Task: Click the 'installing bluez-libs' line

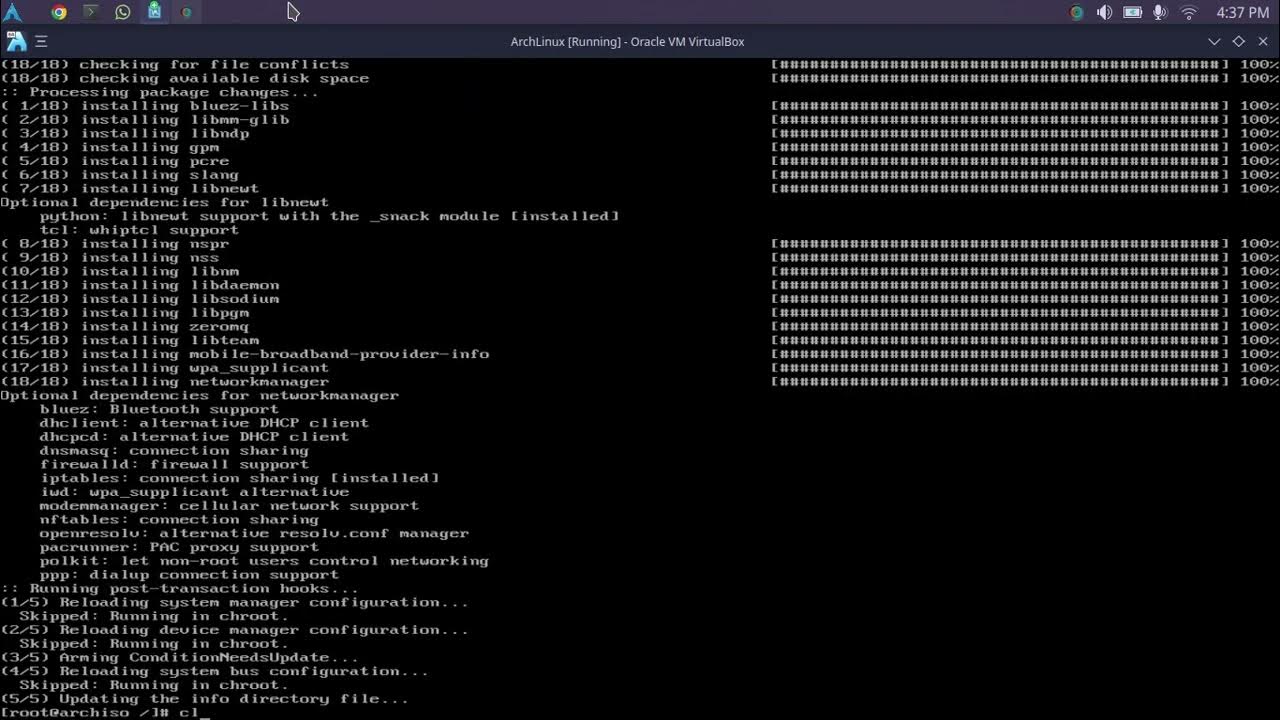Action: (145, 106)
